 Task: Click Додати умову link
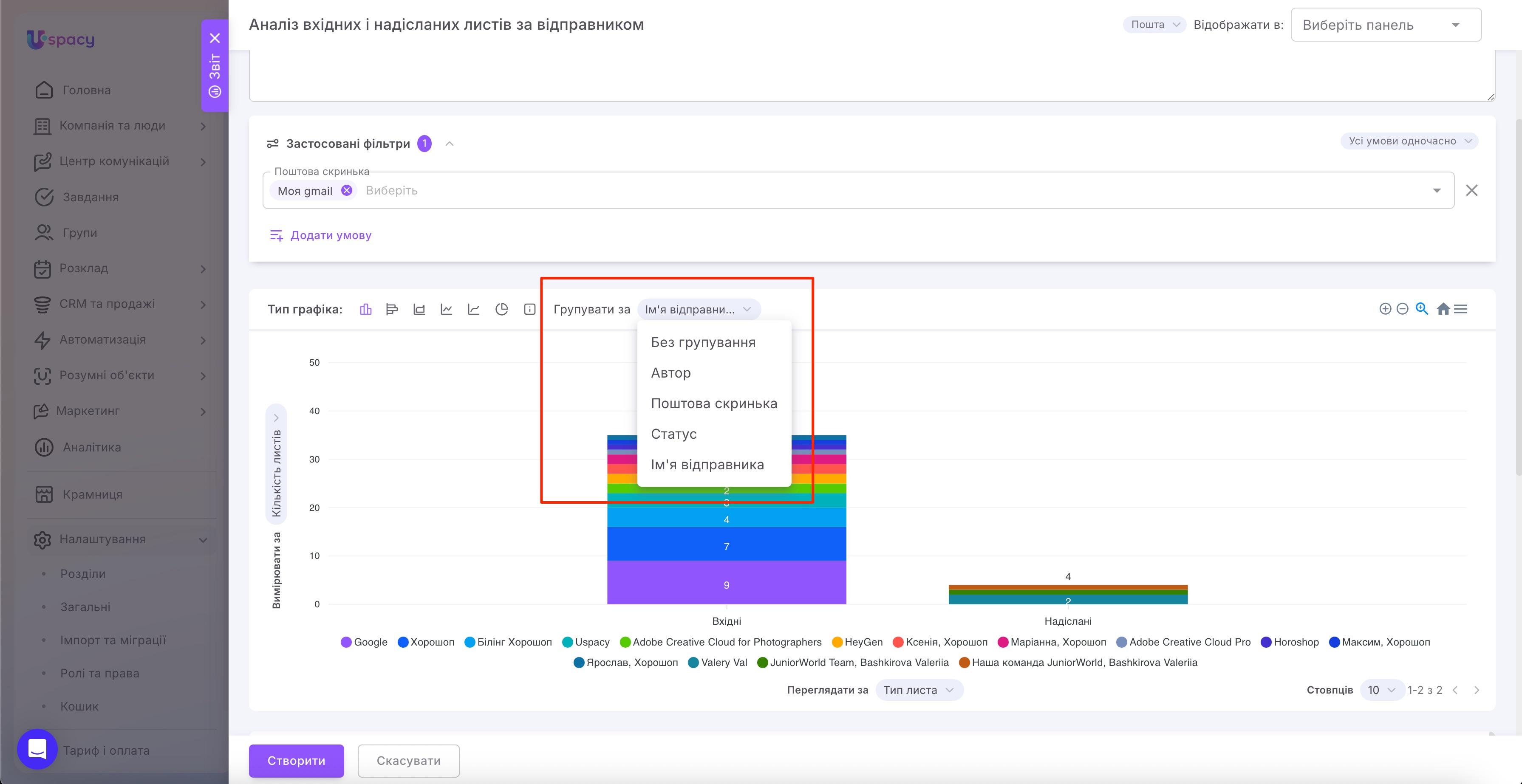coord(321,235)
